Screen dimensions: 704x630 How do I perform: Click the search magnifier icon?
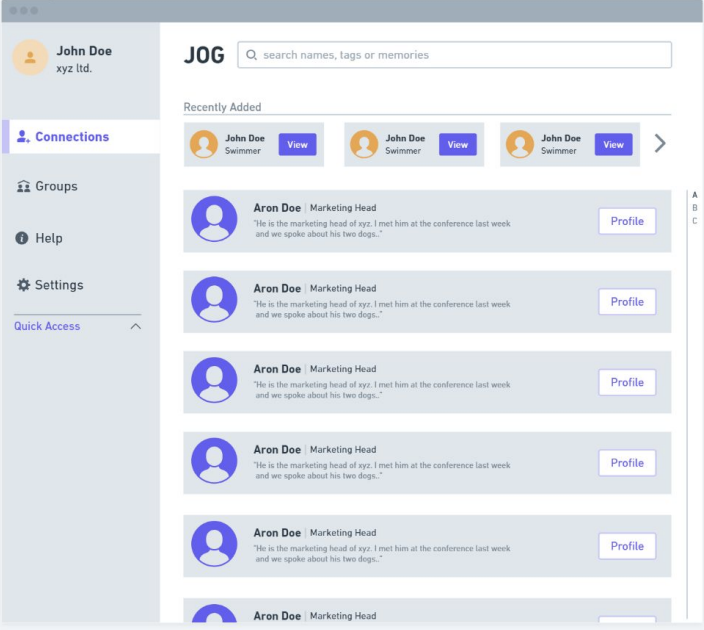coord(252,55)
